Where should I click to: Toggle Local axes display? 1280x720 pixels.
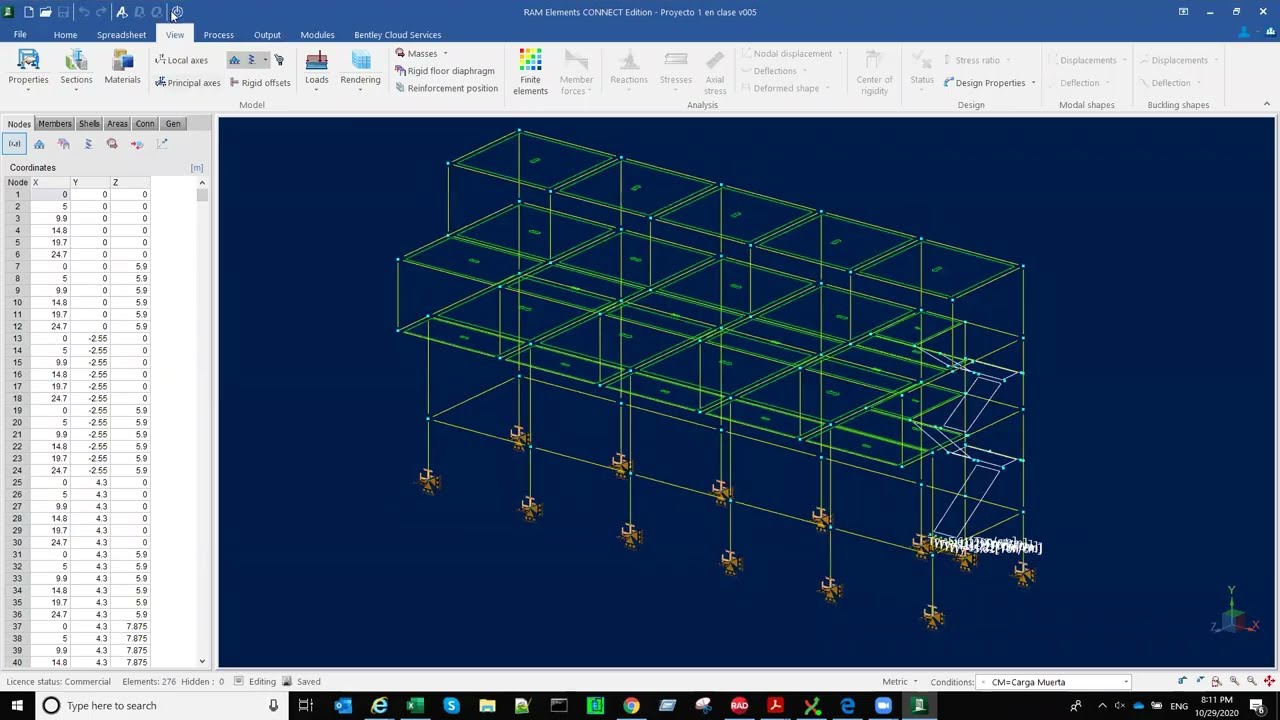[181, 60]
